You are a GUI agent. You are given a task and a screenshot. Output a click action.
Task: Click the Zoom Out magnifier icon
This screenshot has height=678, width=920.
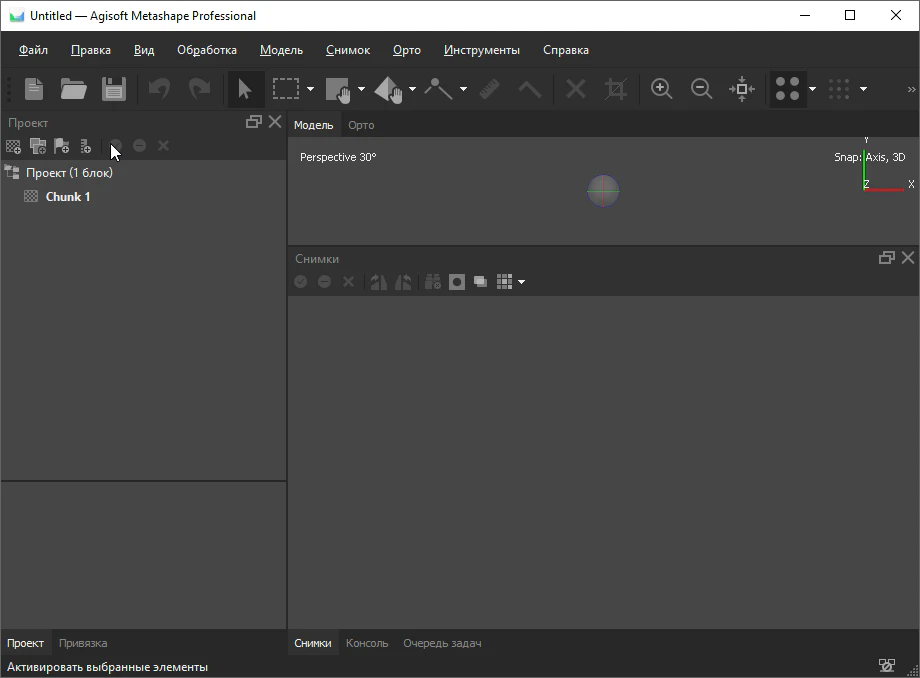702,89
